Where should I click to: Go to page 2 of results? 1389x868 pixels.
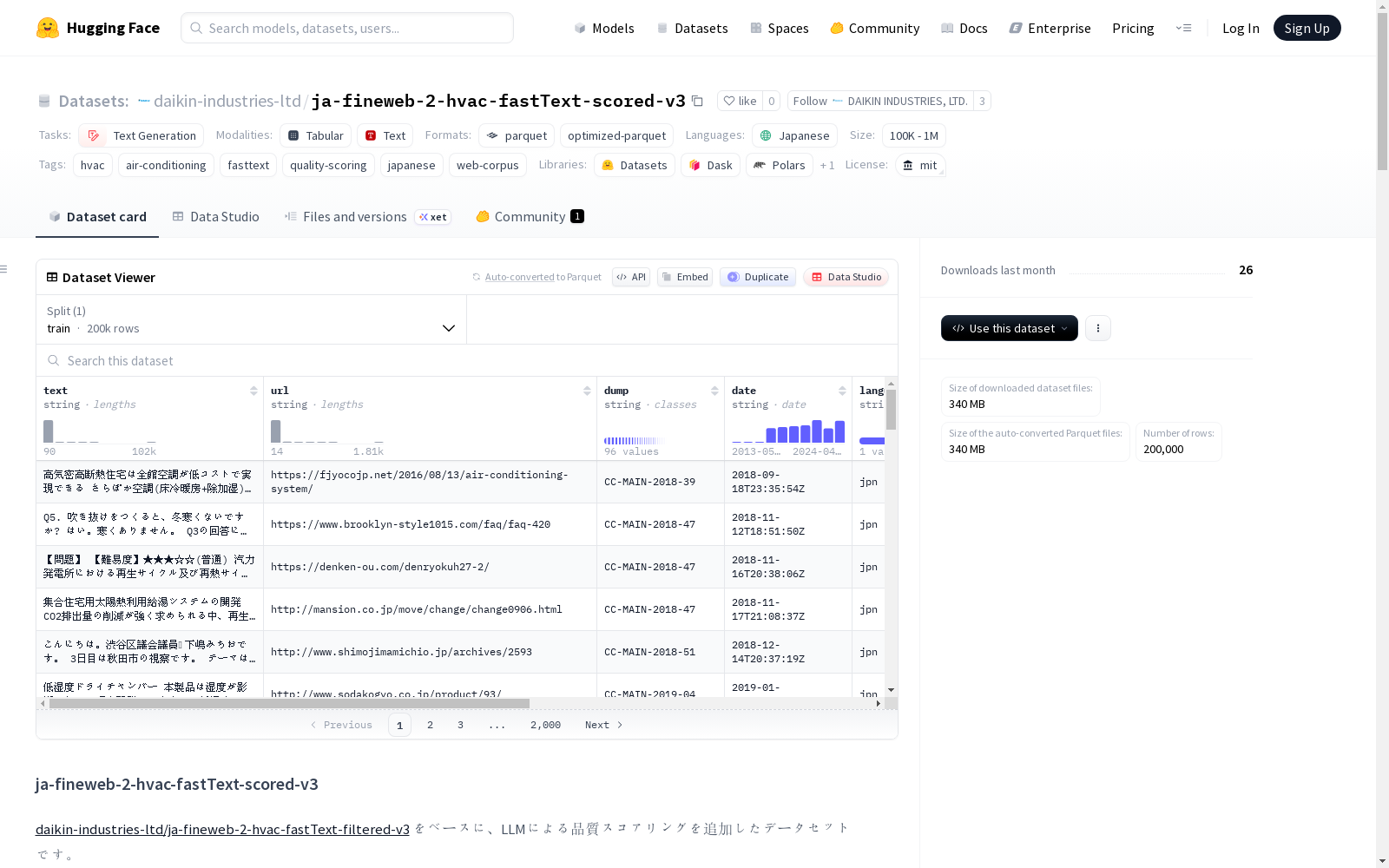click(430, 725)
